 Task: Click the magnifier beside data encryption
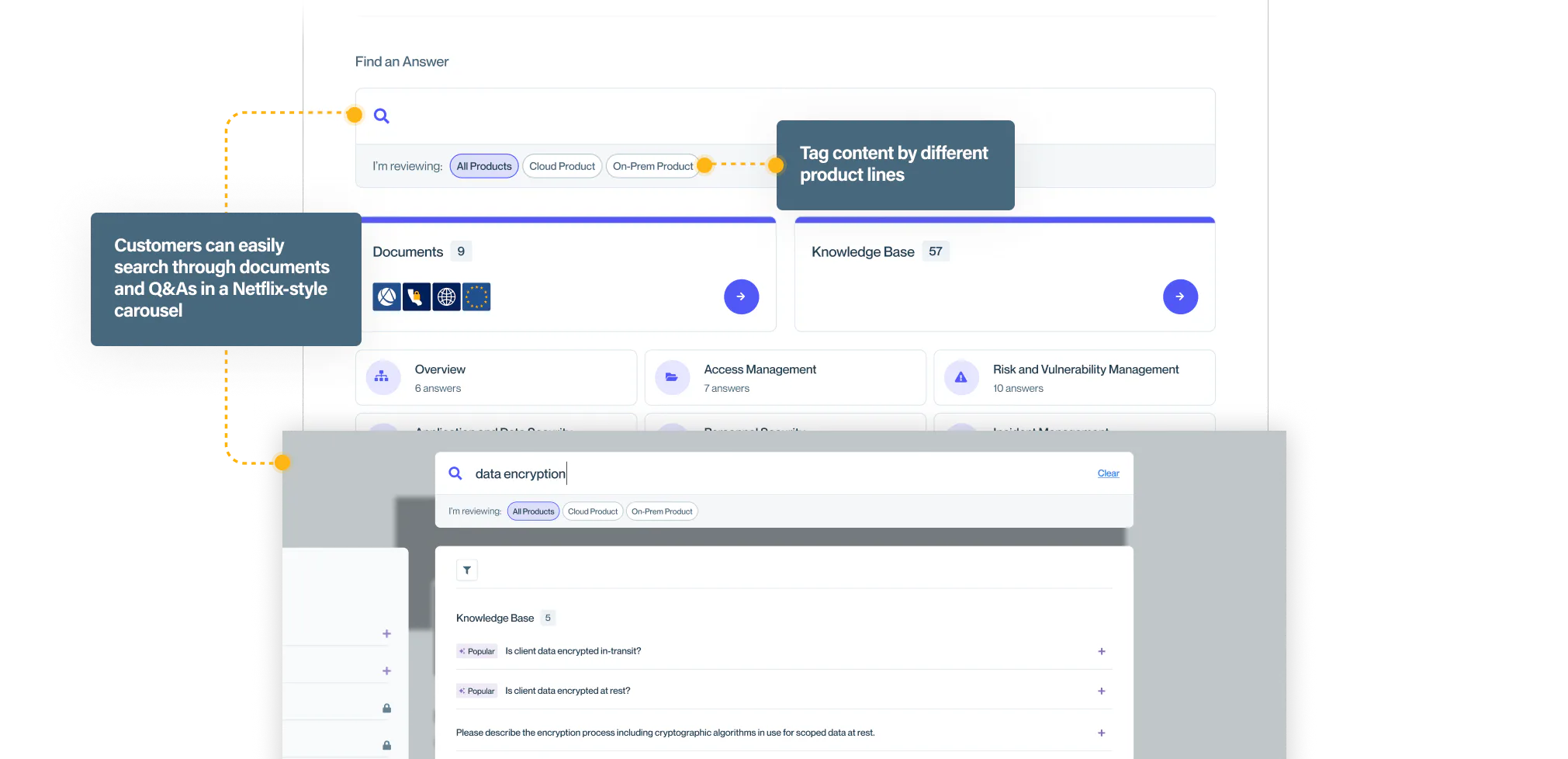[x=455, y=473]
